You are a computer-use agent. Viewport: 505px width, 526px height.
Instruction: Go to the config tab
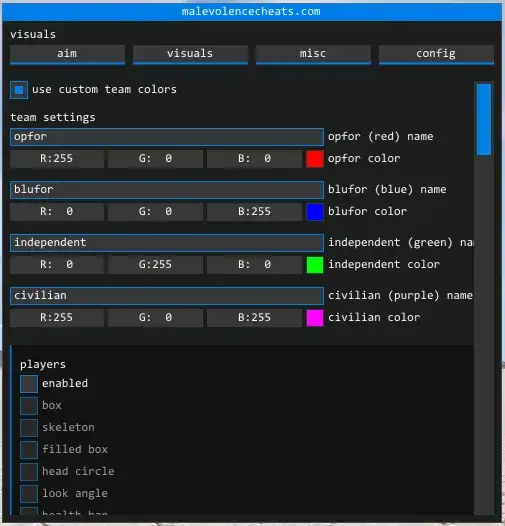[436, 54]
